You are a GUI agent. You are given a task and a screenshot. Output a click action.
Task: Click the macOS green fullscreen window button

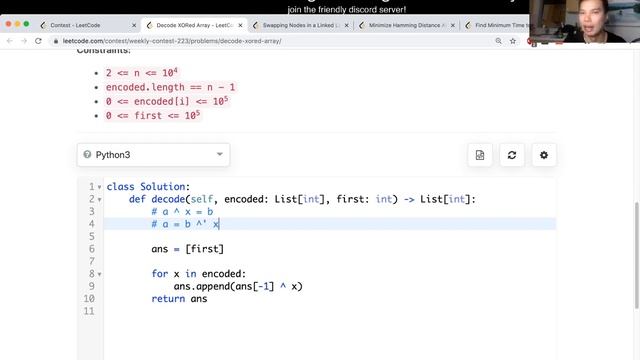26,24
